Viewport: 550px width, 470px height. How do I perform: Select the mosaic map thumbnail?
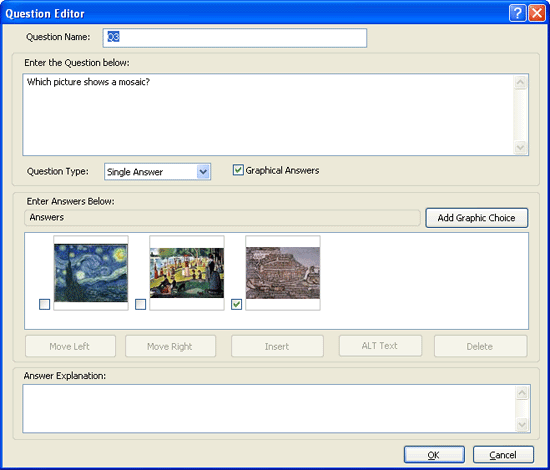point(283,273)
